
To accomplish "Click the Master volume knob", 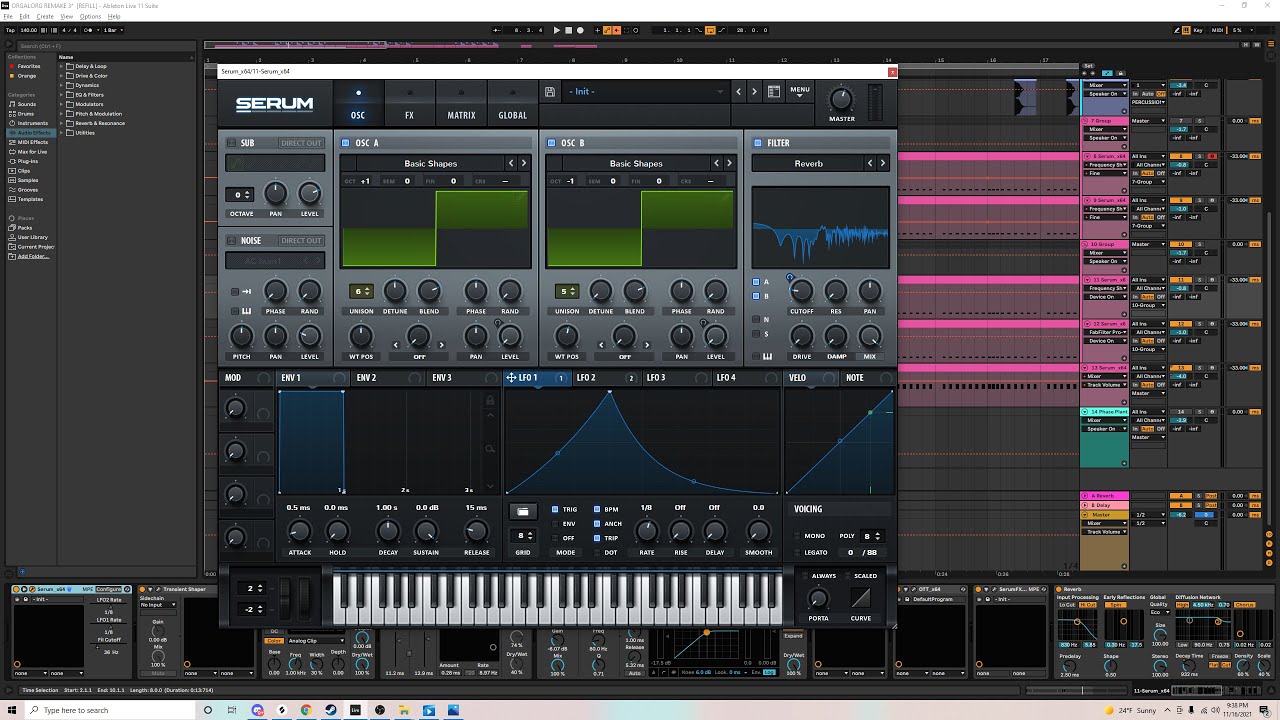I will coord(841,99).
